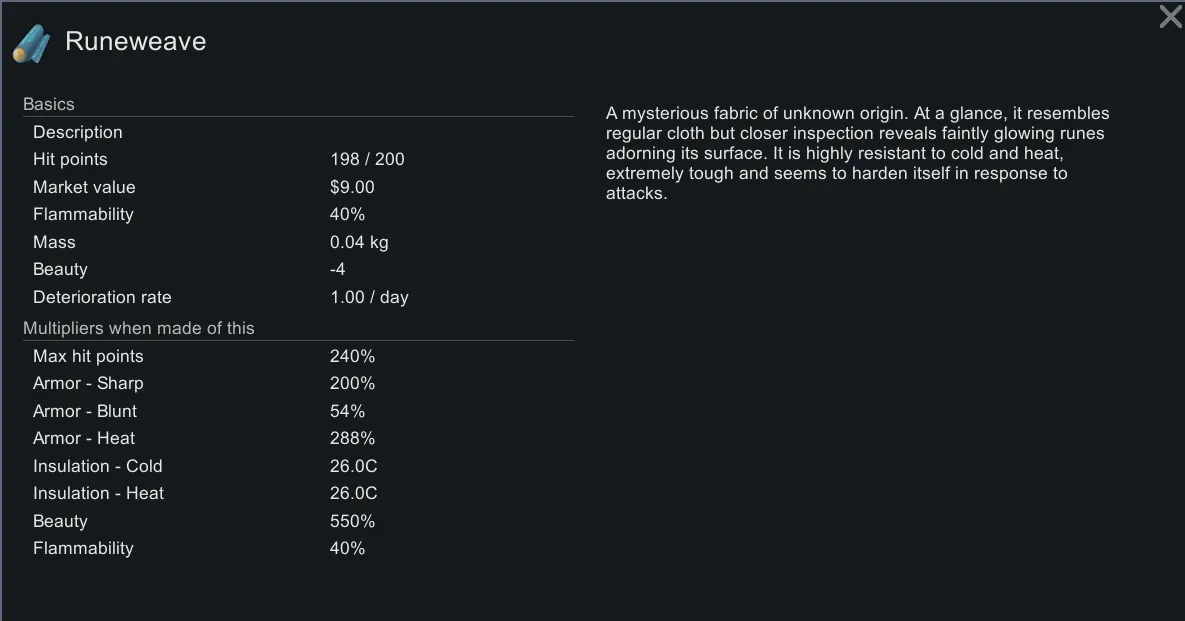Image resolution: width=1185 pixels, height=621 pixels.
Task: Select the Max hit points multiplier
Action: pyautogui.click(x=88, y=356)
